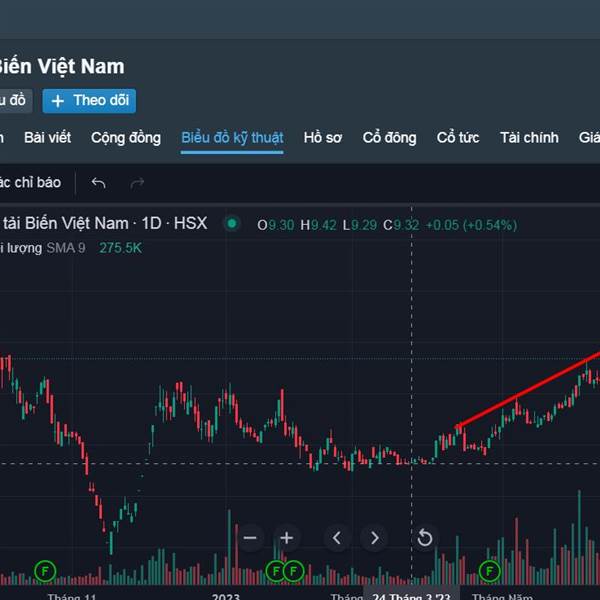Open the Cộng đồng tab
Viewport: 600px width, 600px height.
pyautogui.click(x=126, y=138)
